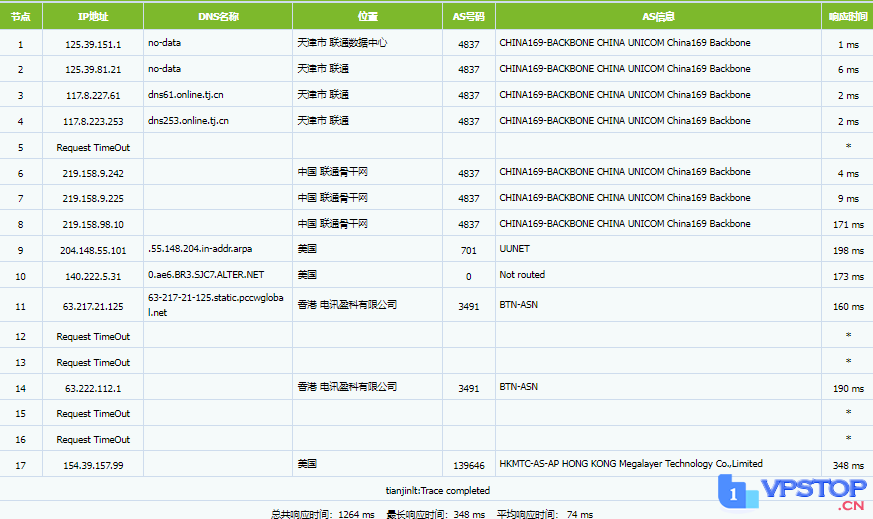The image size is (873, 519).
Task: Click AS info Not routed
Action: (522, 275)
